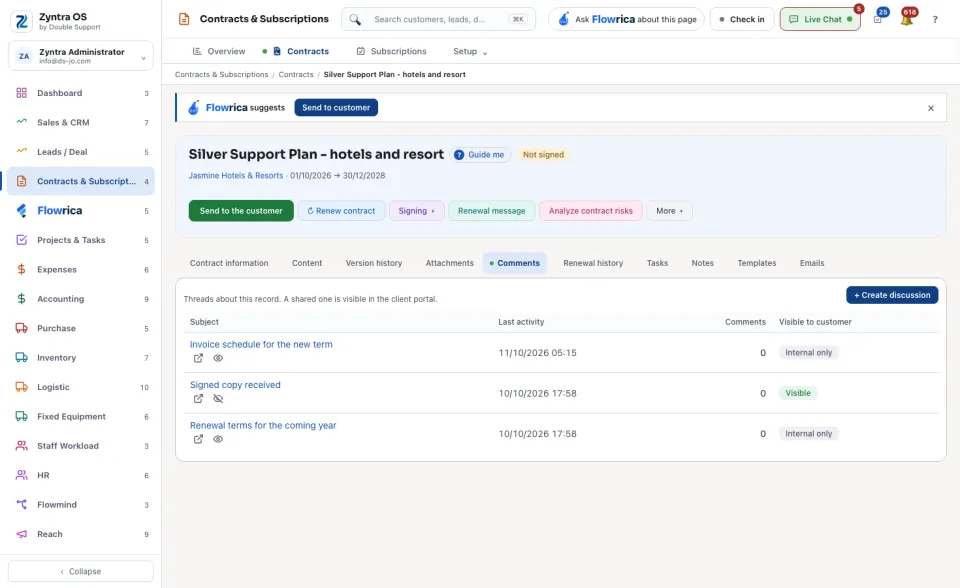Toggle visibility eye for Renewal terms thread
Image resolution: width=960 pixels, height=588 pixels.
tap(218, 439)
